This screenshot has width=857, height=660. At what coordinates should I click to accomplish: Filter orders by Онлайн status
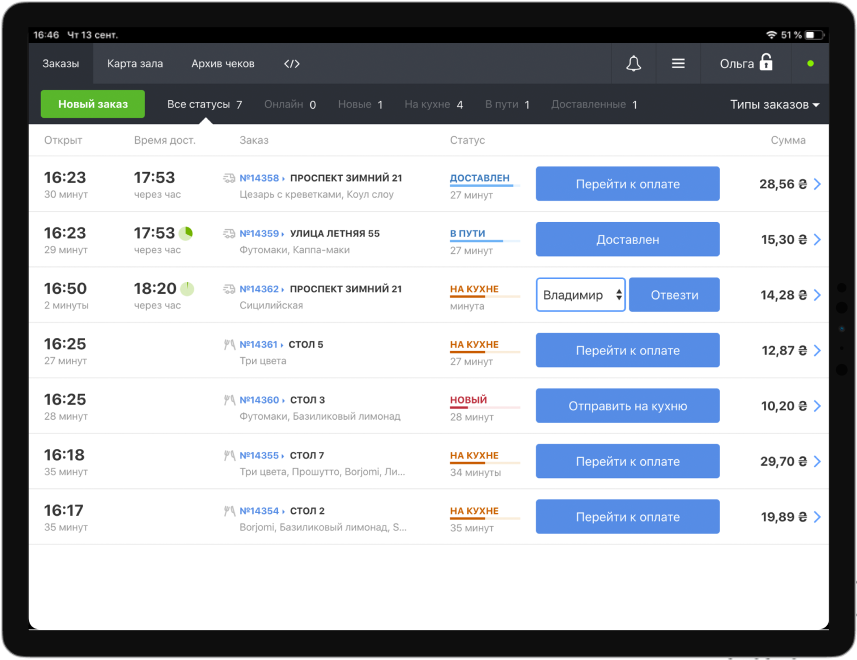[290, 104]
